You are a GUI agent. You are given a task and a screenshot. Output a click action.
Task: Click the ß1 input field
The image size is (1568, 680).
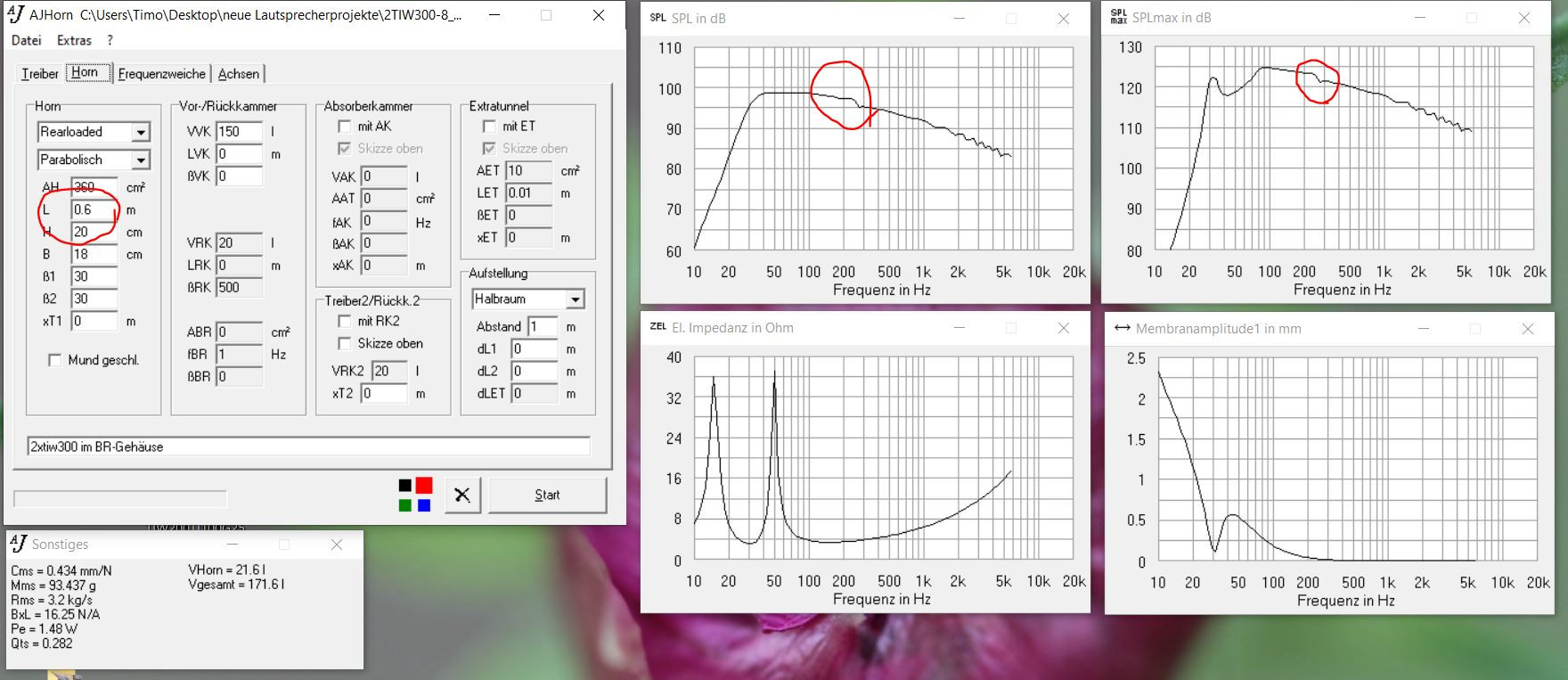pyautogui.click(x=94, y=276)
